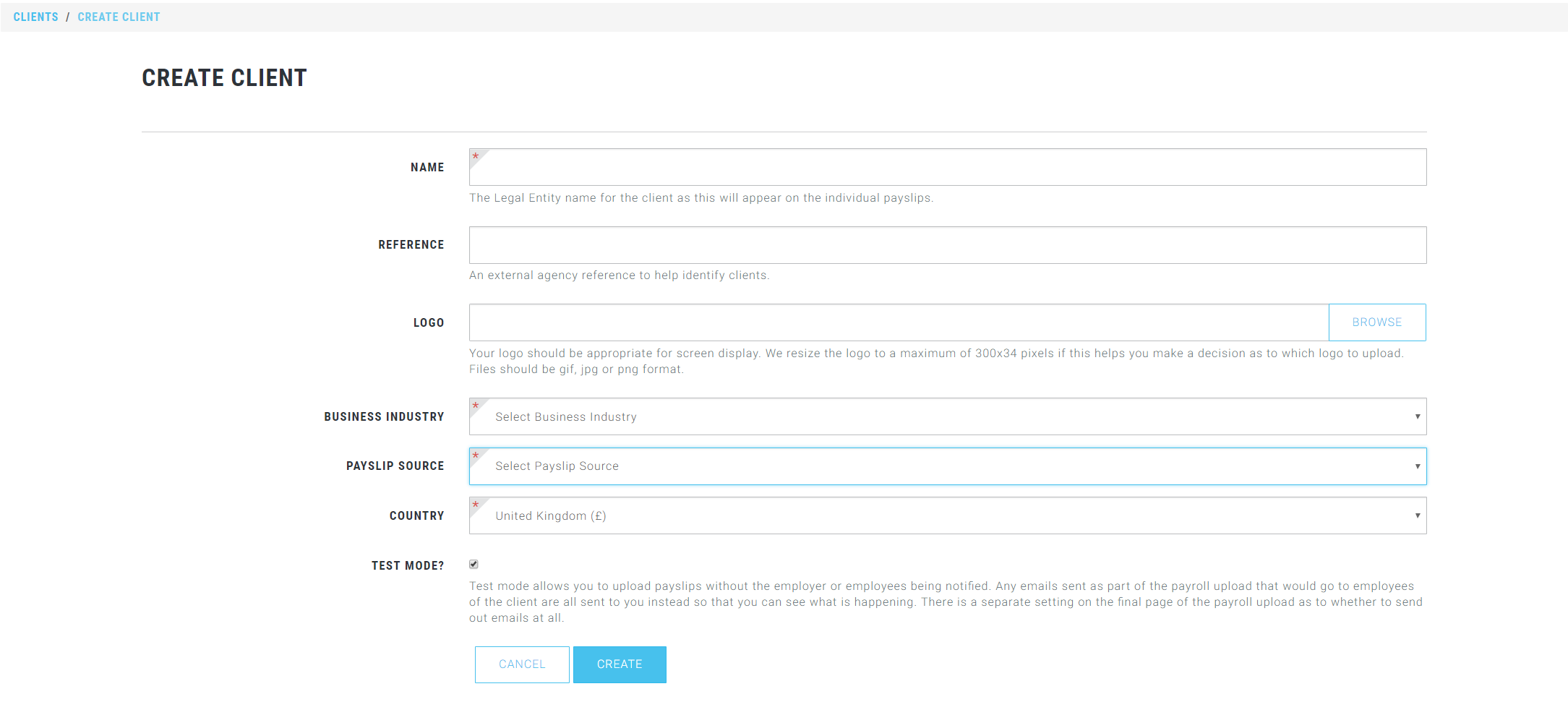Click the Country dropdown arrow
This screenshot has width=1568, height=702.
pos(1416,515)
